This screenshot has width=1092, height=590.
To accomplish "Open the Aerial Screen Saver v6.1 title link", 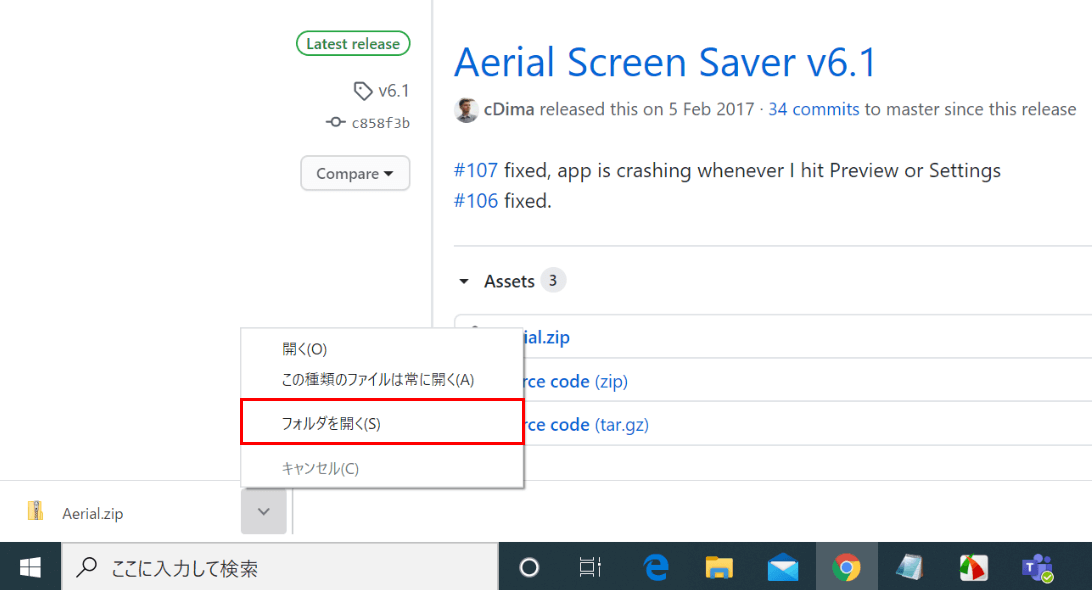I will [x=665, y=62].
